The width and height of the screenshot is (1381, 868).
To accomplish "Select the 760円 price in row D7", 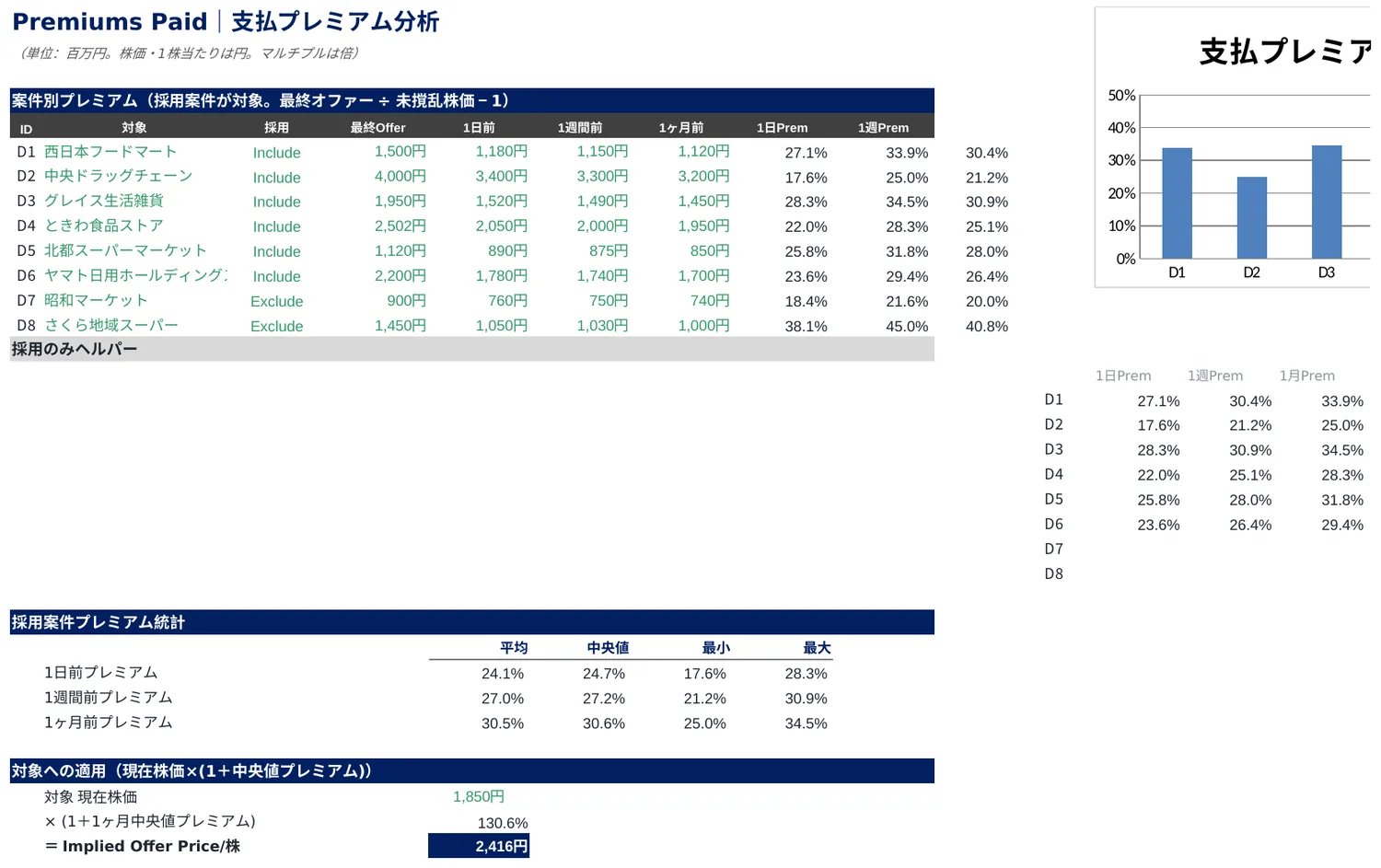I will (x=508, y=300).
